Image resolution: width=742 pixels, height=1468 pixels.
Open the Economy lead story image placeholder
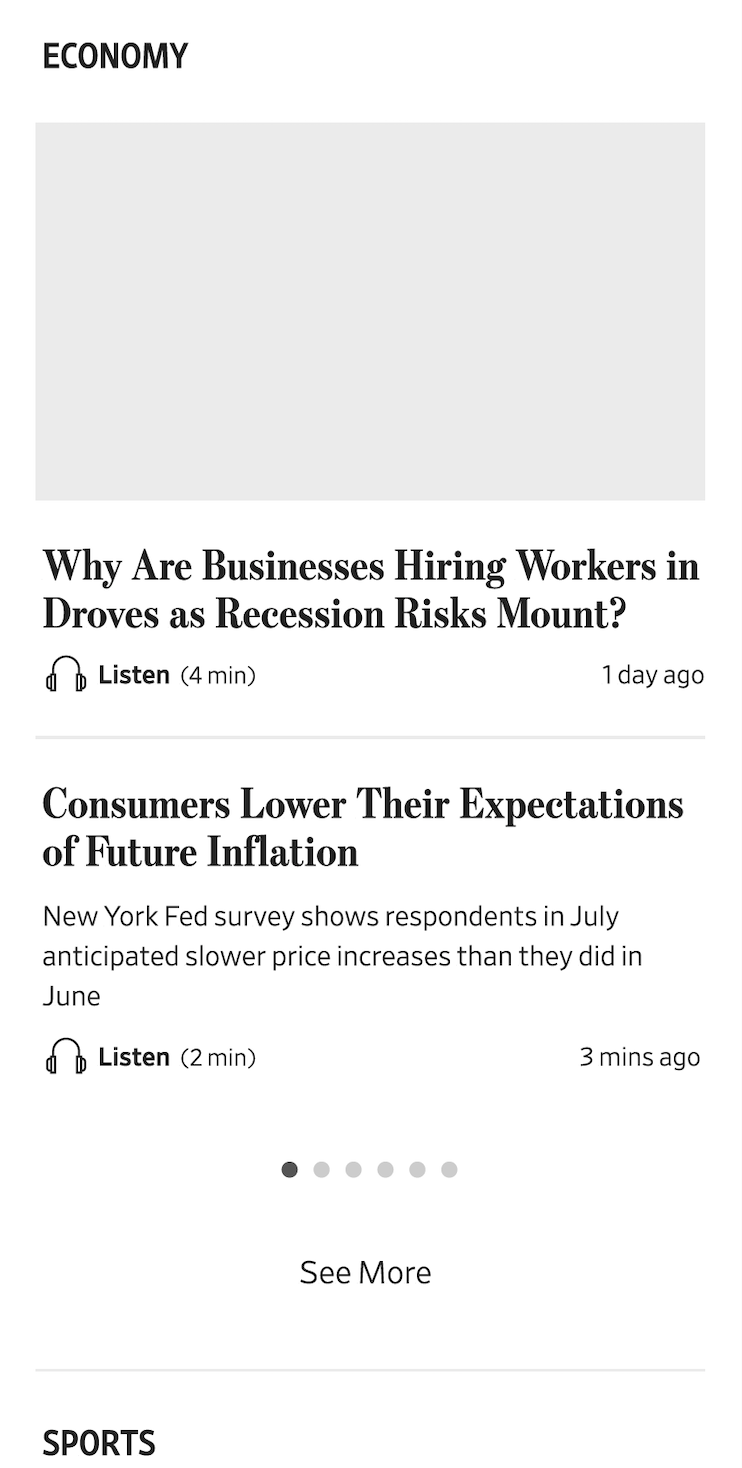tap(370, 311)
